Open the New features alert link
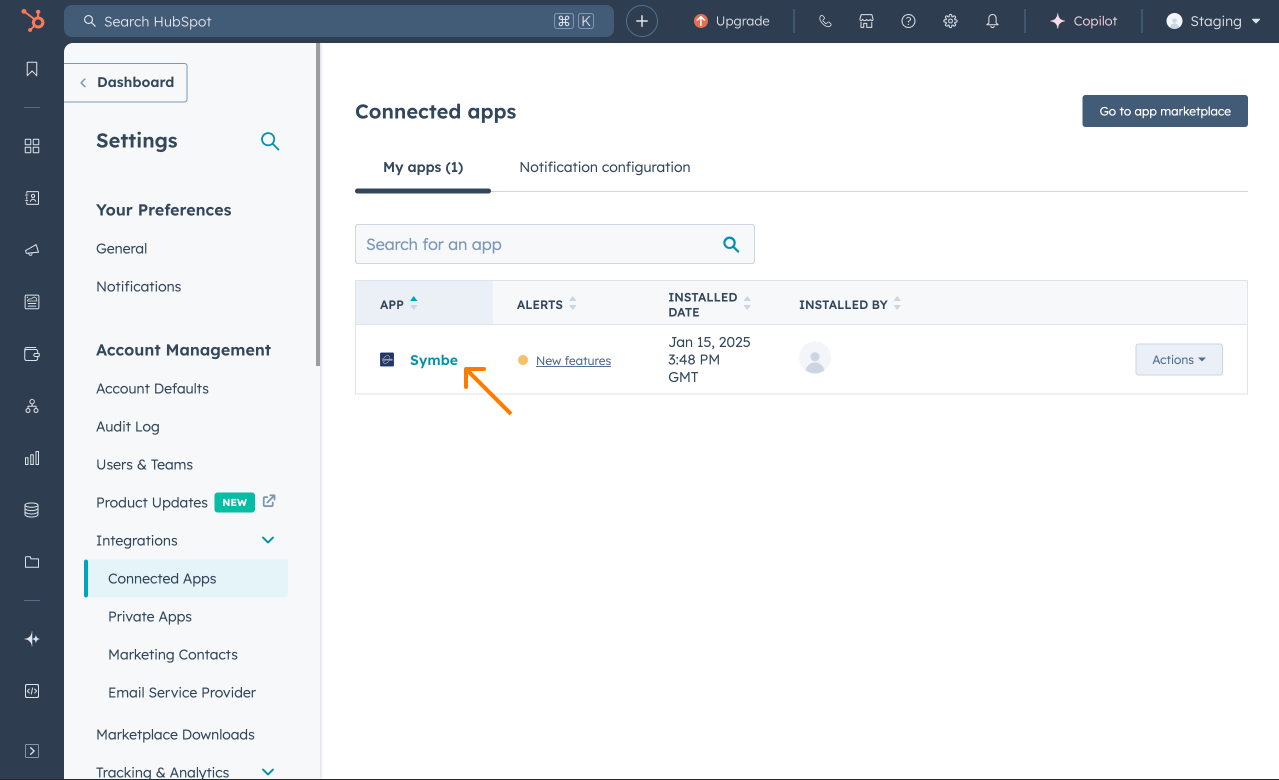Viewport: 1279px width, 780px height. click(573, 361)
